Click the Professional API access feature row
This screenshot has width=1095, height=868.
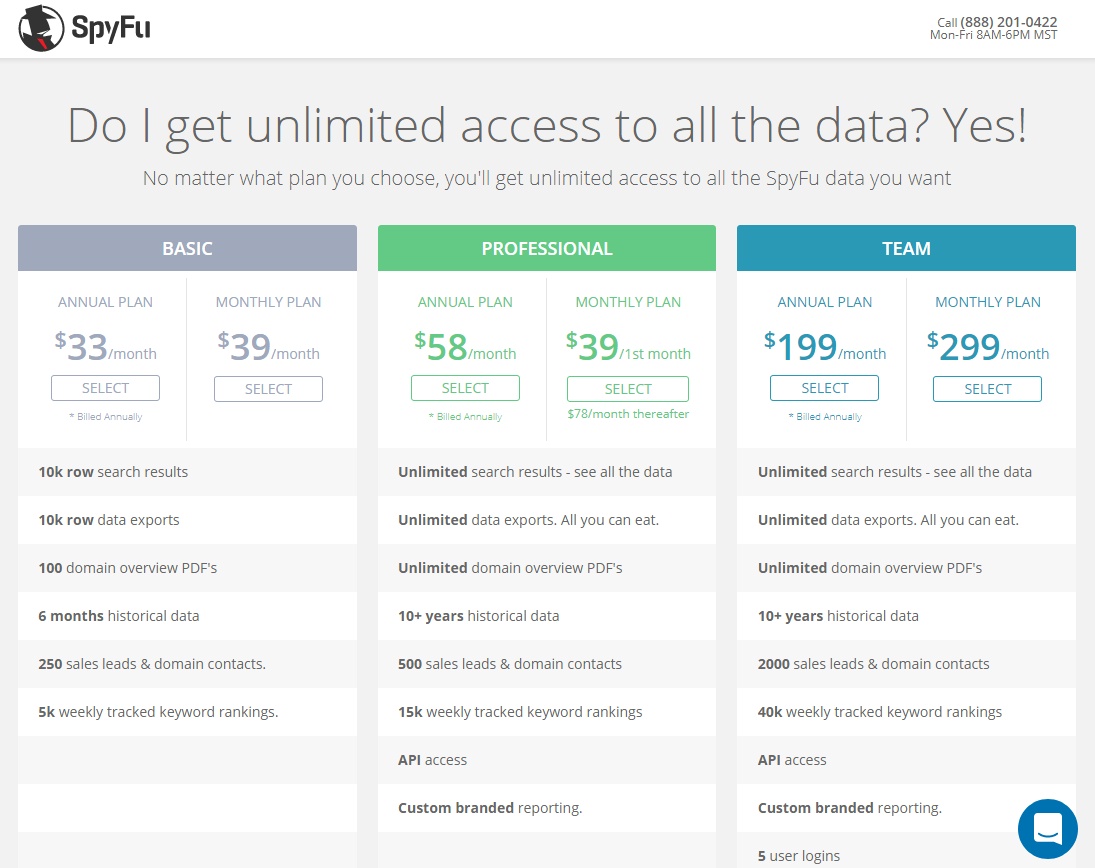433,760
